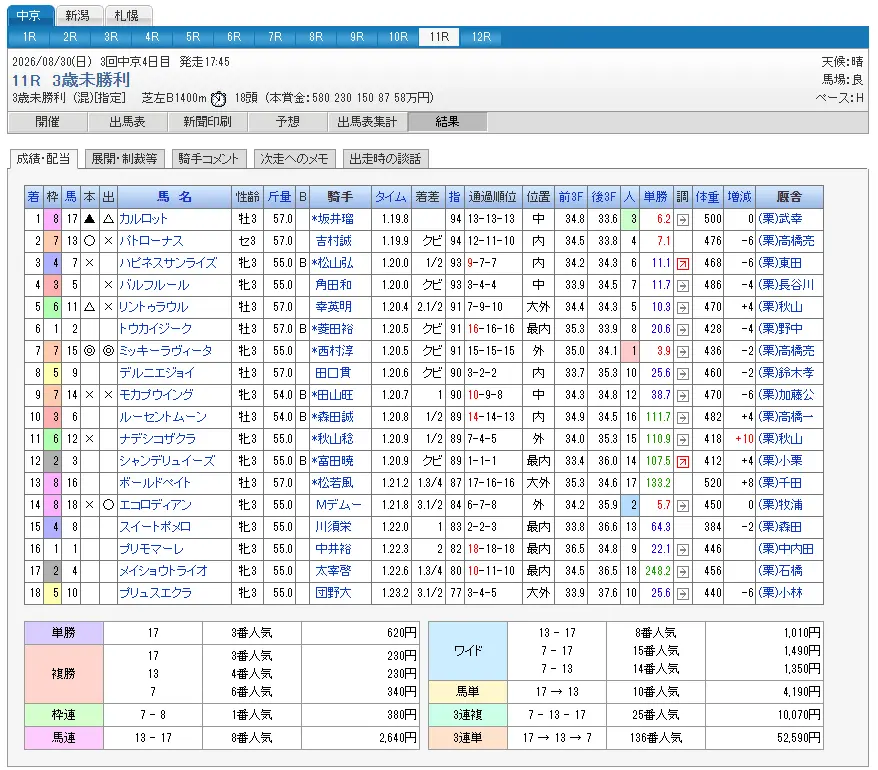Open training arrow icon in トウカイジーク row

pyautogui.click(x=683, y=330)
